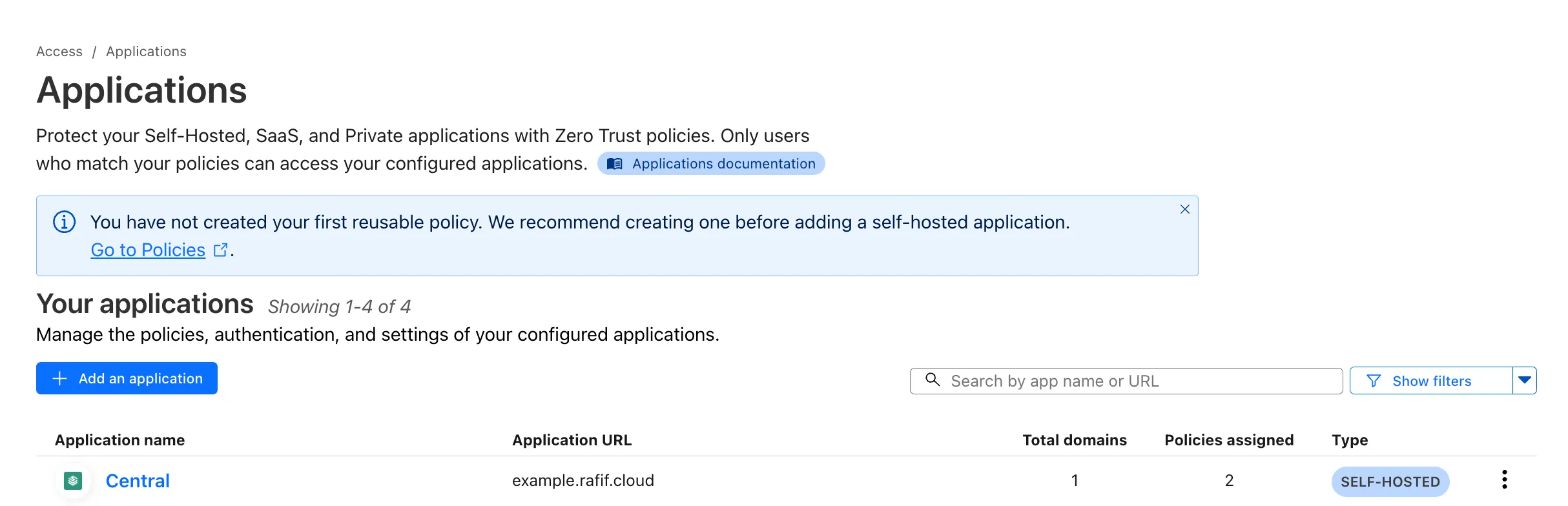This screenshot has width=1568, height=506.
Task: Expand the dropdown arrow next to Show filters
Action: (x=1525, y=380)
